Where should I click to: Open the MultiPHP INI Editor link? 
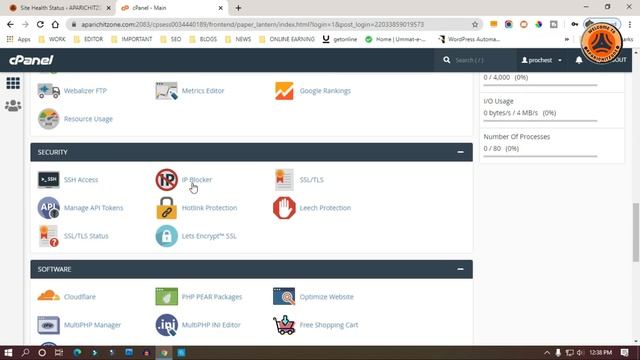pos(211,325)
